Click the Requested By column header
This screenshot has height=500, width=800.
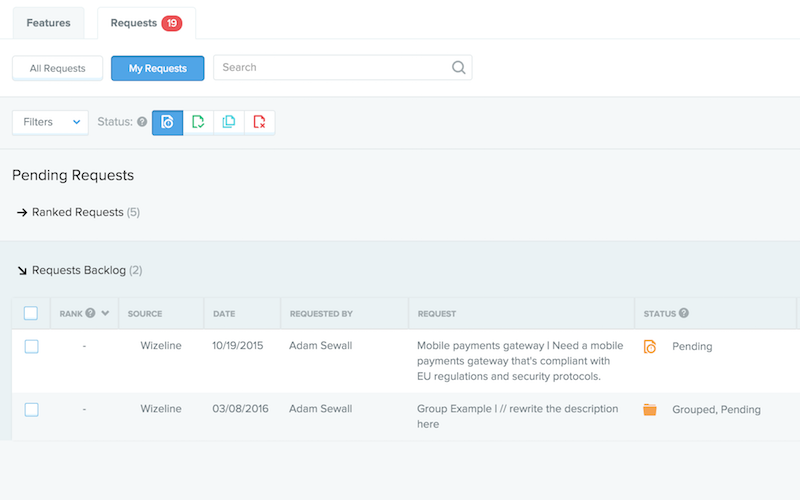point(321,314)
